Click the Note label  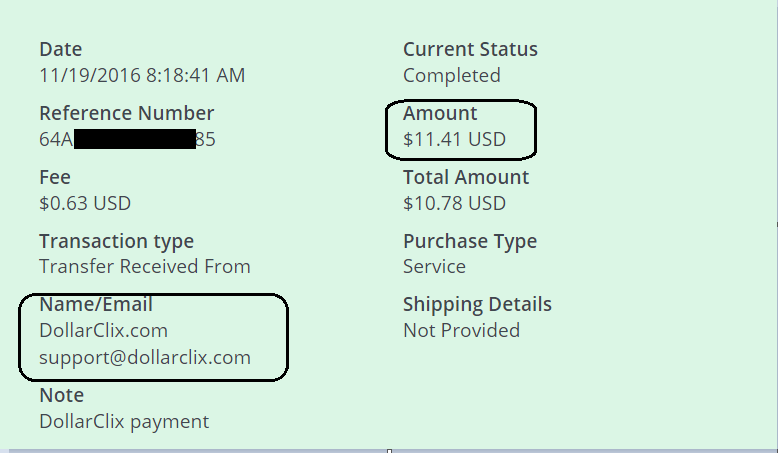pyautogui.click(x=62, y=395)
